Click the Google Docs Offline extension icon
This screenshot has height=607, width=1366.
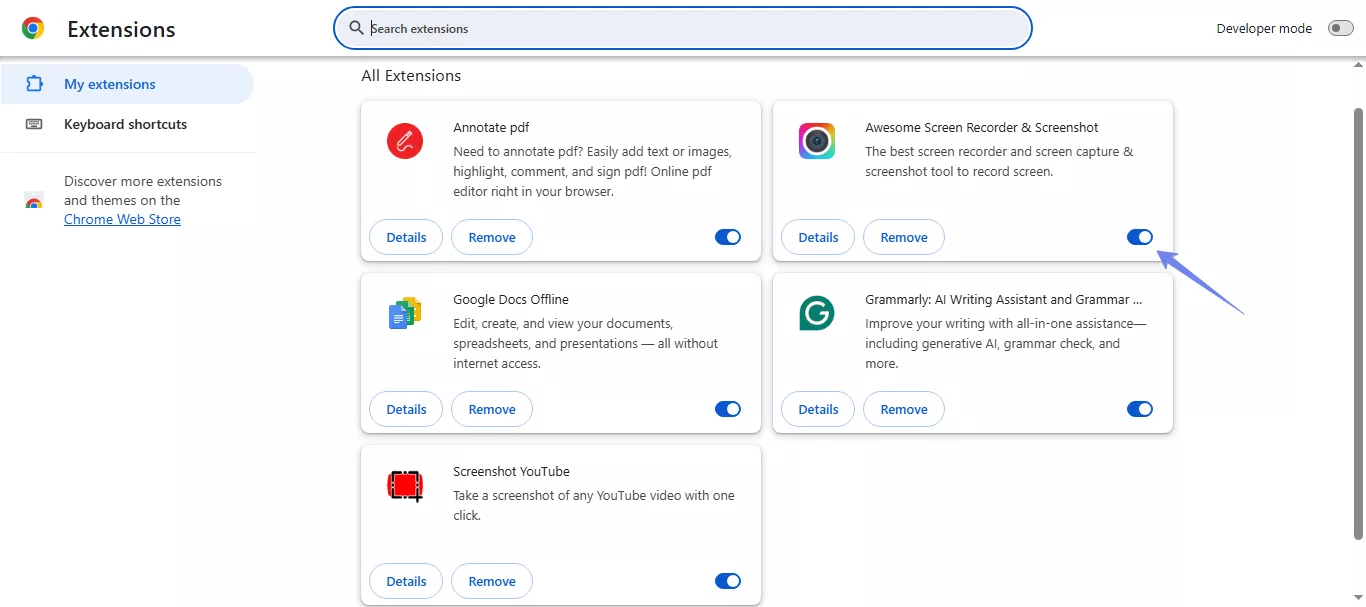[x=405, y=313]
